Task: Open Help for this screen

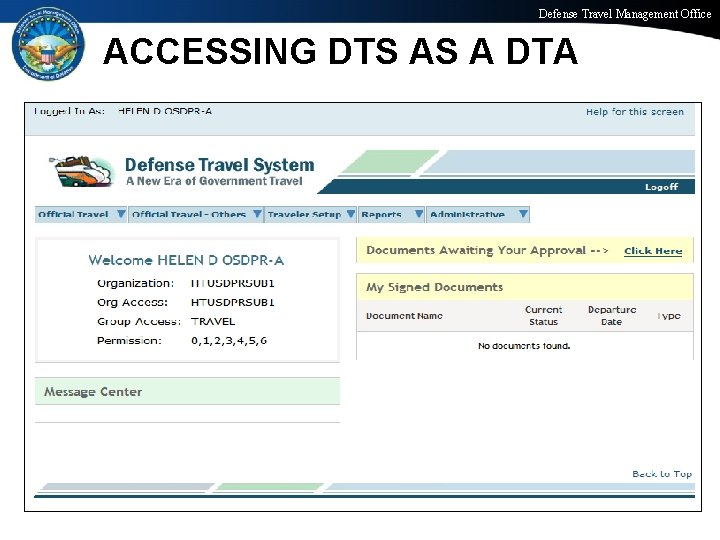Action: [x=635, y=112]
